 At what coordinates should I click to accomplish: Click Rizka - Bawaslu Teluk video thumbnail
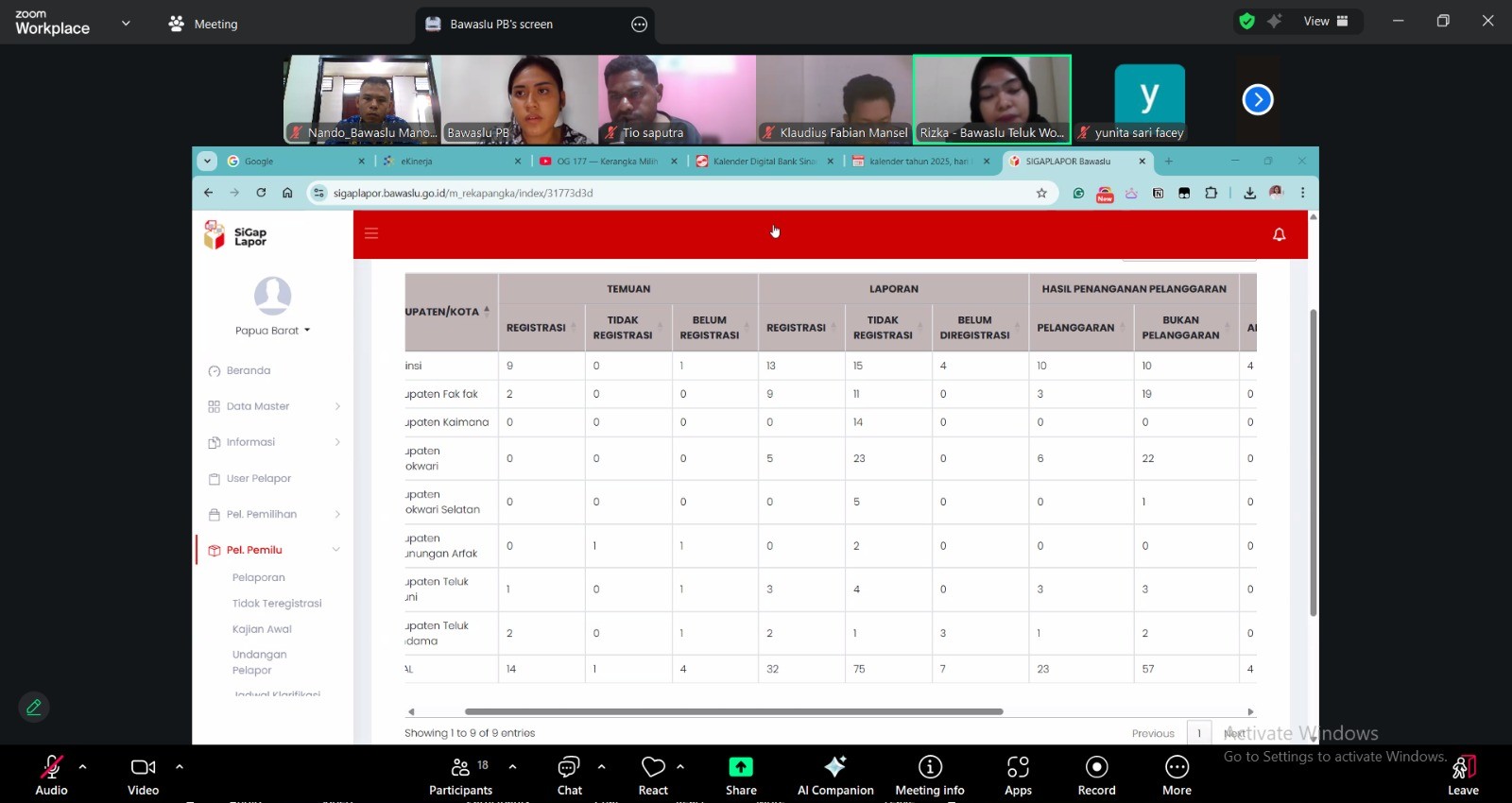(991, 98)
